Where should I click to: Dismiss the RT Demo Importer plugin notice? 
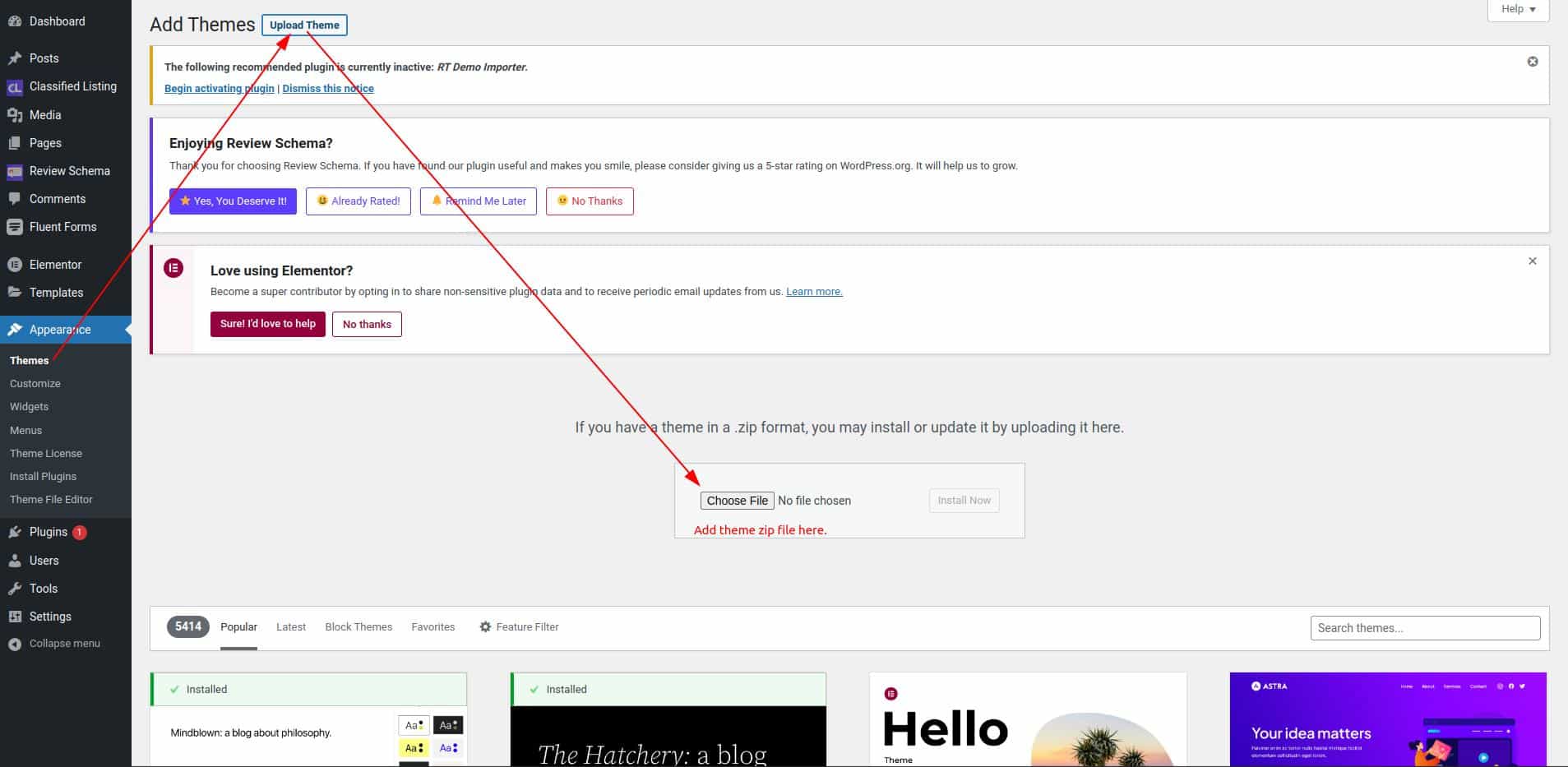(1533, 62)
